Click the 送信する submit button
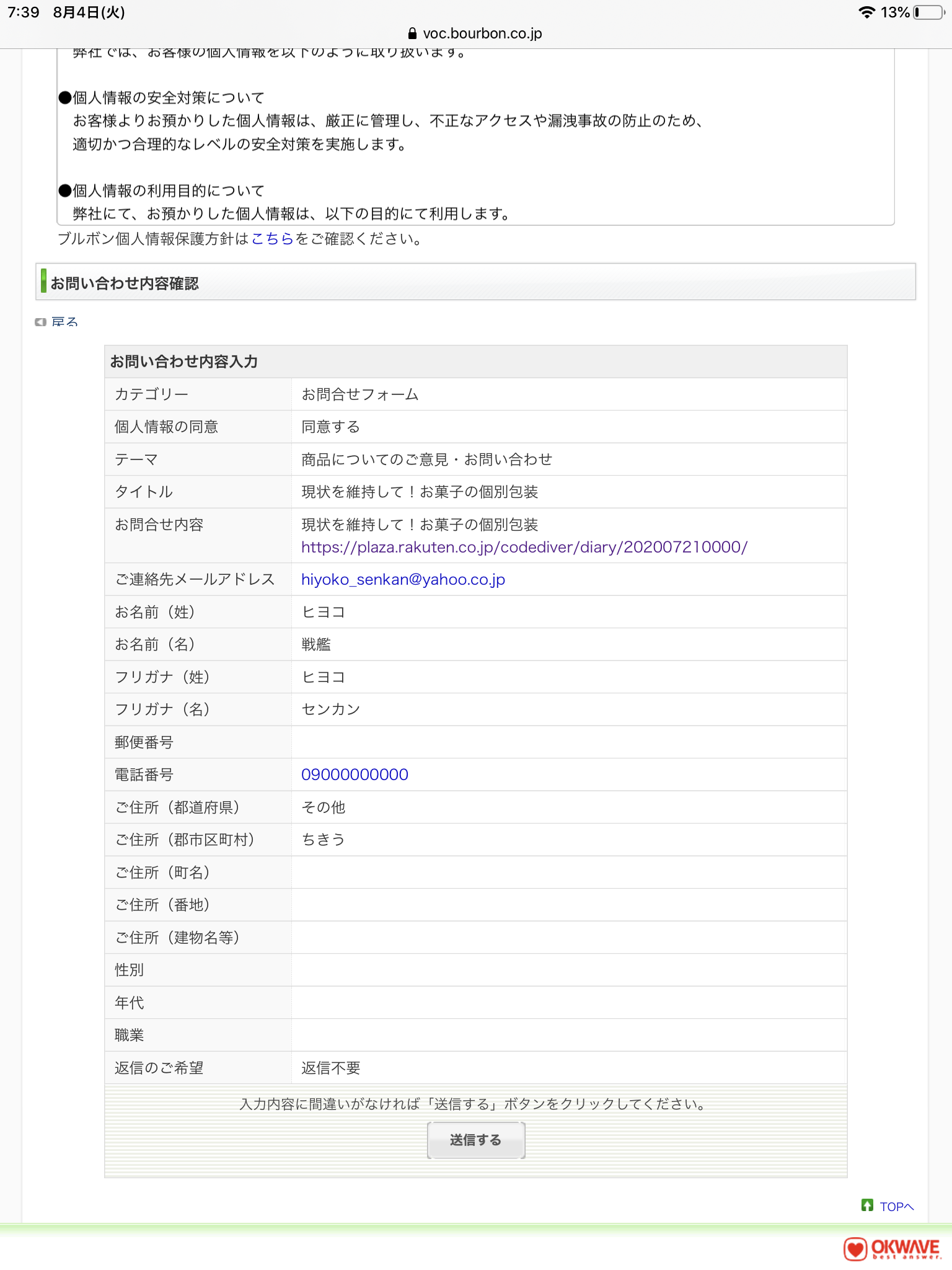The image size is (952, 1270). pyautogui.click(x=475, y=1140)
